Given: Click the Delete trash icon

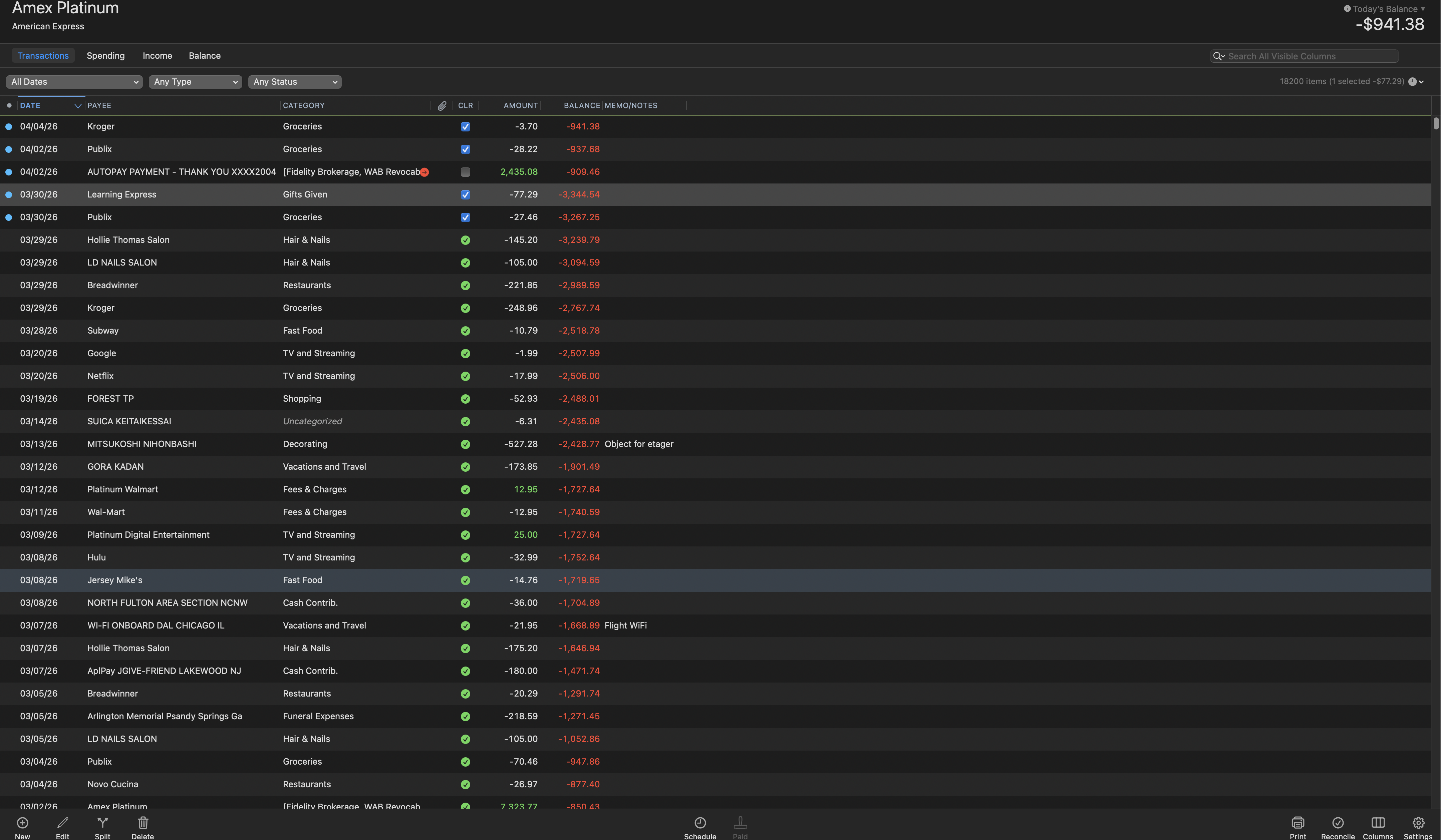Looking at the screenshot, I should click(143, 822).
